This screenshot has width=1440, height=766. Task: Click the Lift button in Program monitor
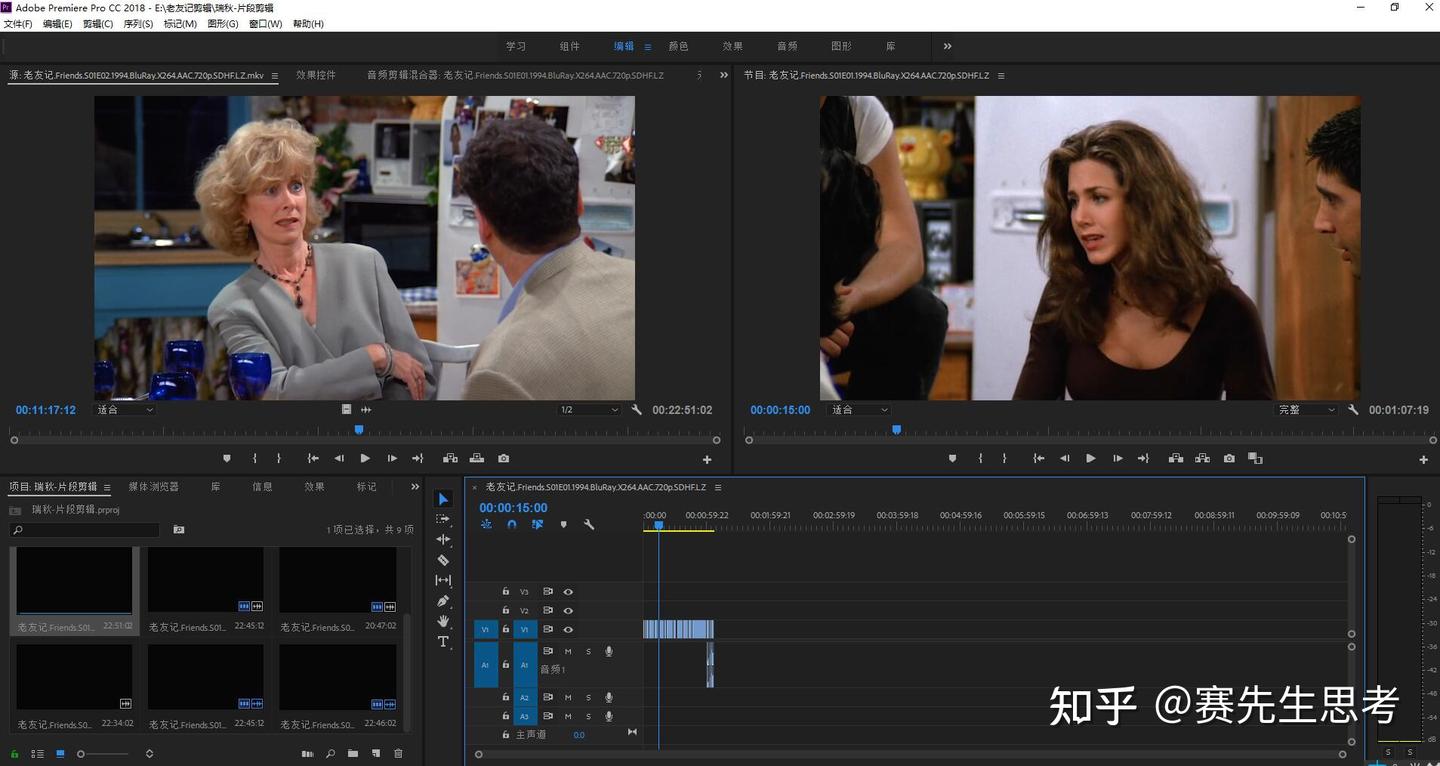click(x=1176, y=458)
